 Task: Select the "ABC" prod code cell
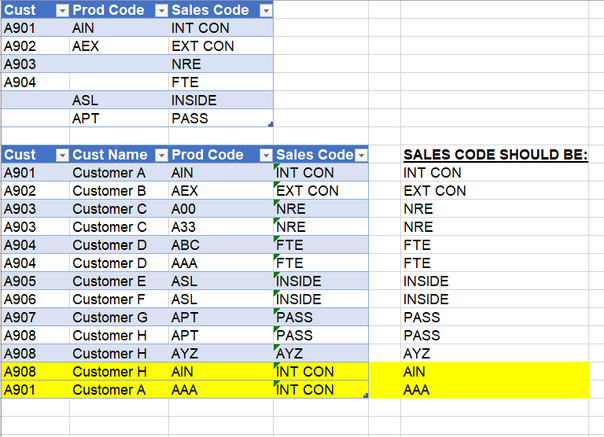tap(221, 245)
